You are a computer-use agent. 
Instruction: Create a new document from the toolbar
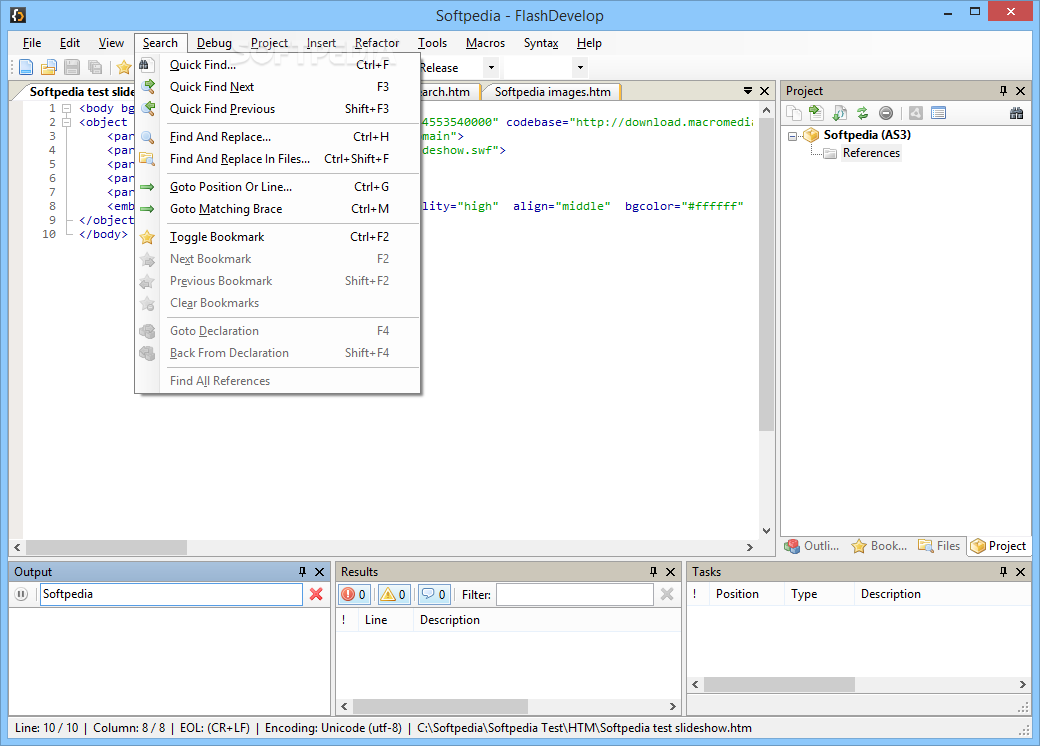click(26, 67)
